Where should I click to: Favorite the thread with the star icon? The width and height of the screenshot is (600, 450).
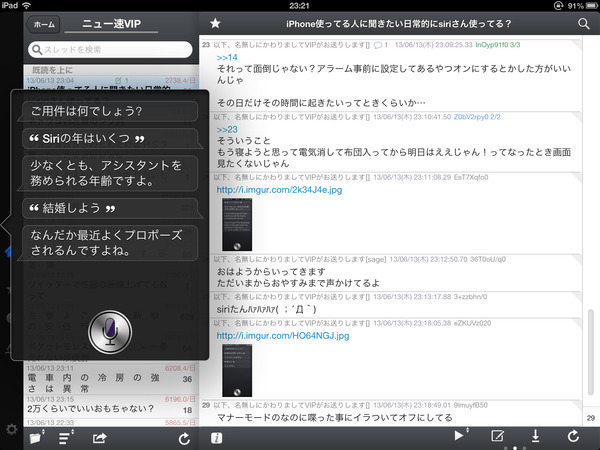pos(215,23)
